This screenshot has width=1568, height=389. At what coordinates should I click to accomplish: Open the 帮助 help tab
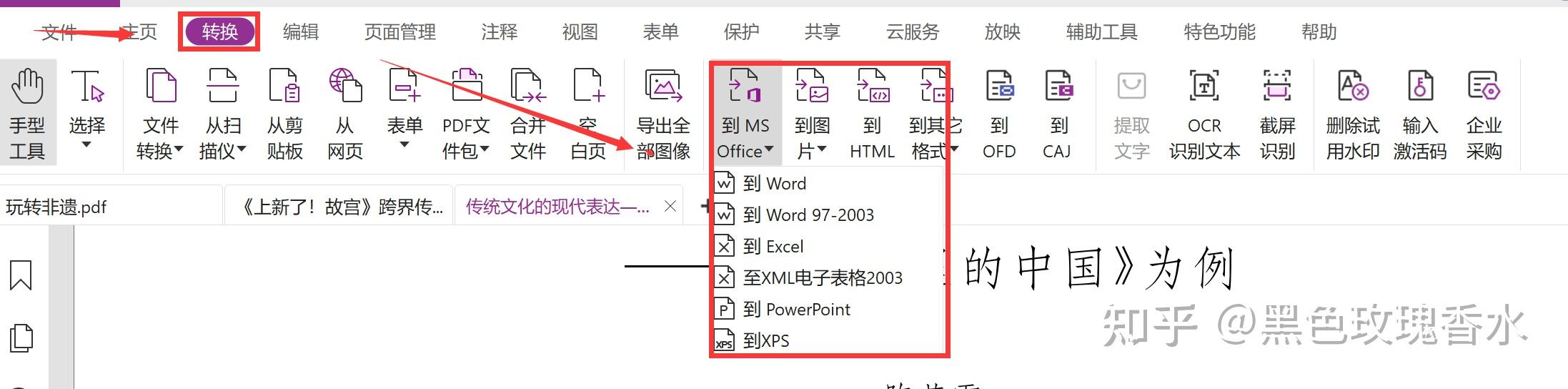click(x=1319, y=32)
